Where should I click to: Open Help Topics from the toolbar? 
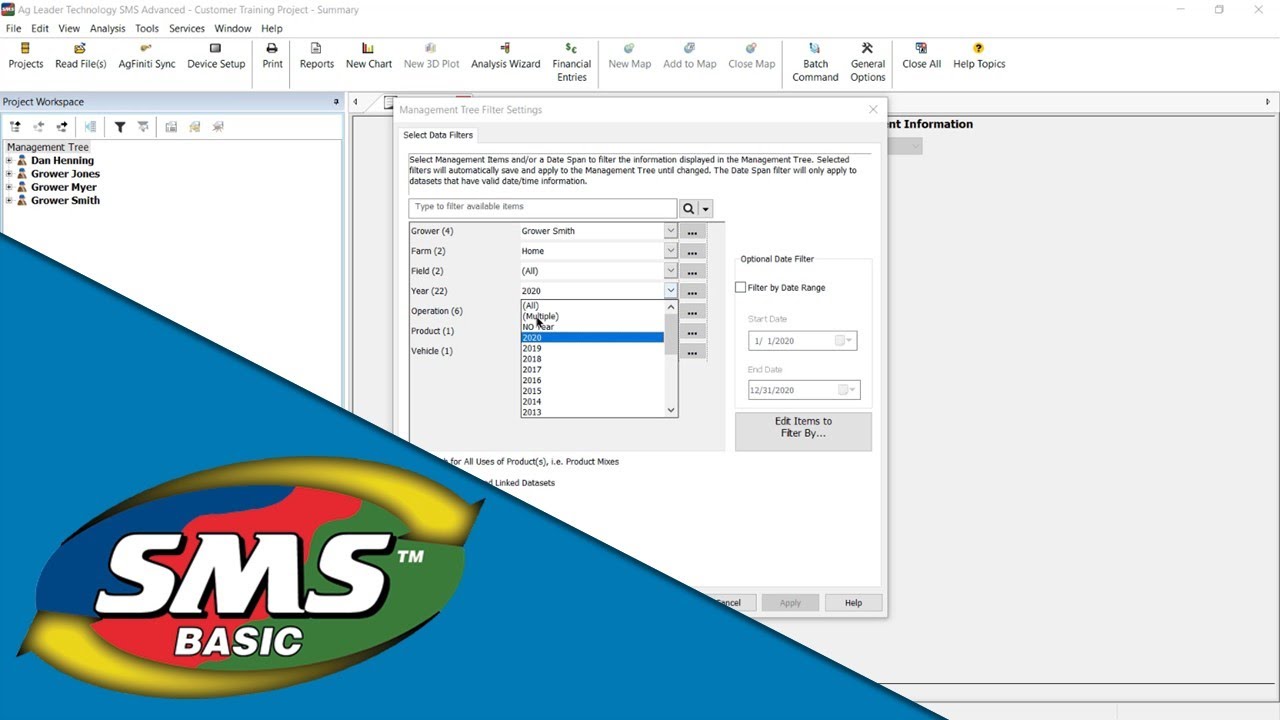[x=978, y=56]
